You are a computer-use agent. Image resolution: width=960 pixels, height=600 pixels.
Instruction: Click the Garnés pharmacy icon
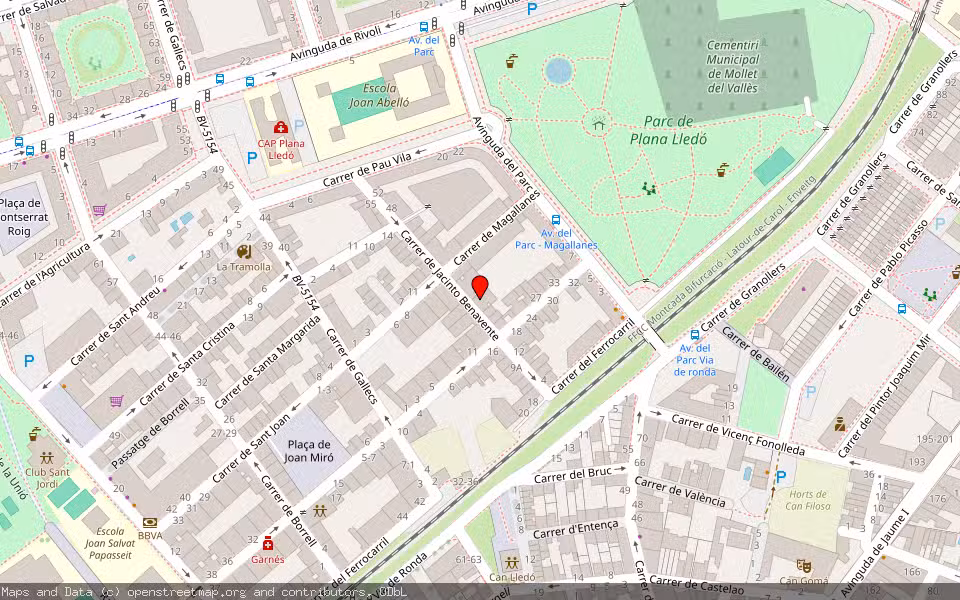[268, 543]
